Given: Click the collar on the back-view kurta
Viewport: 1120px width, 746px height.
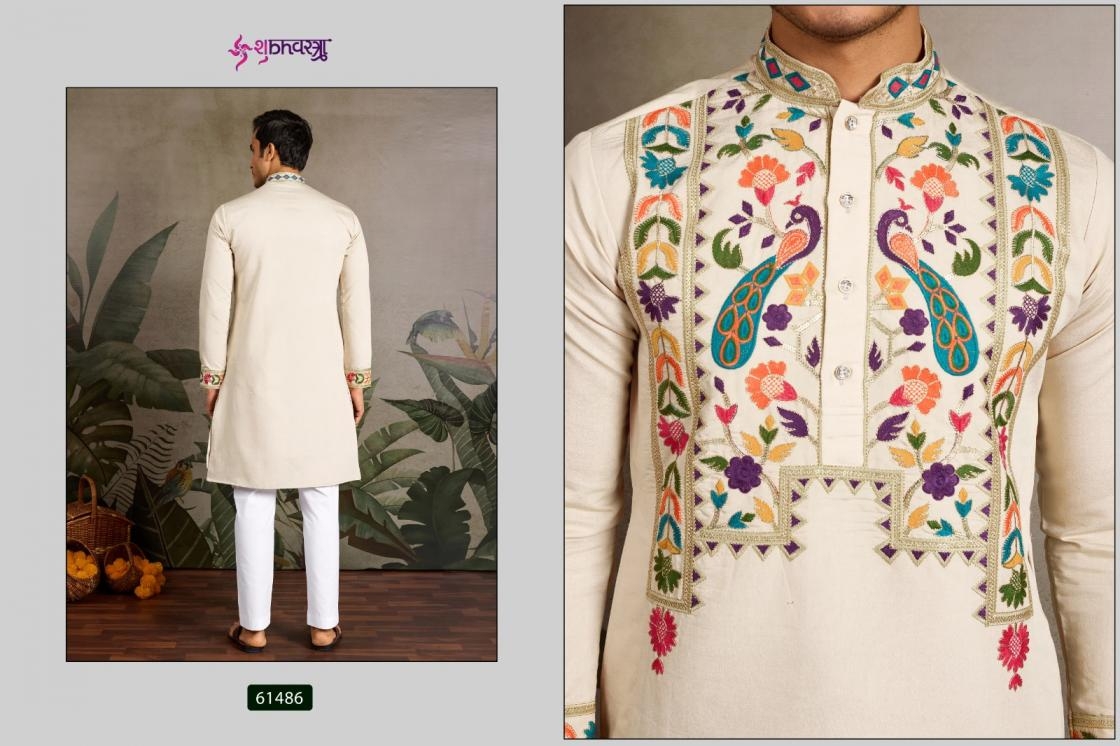Looking at the screenshot, I should pyautogui.click(x=284, y=178).
